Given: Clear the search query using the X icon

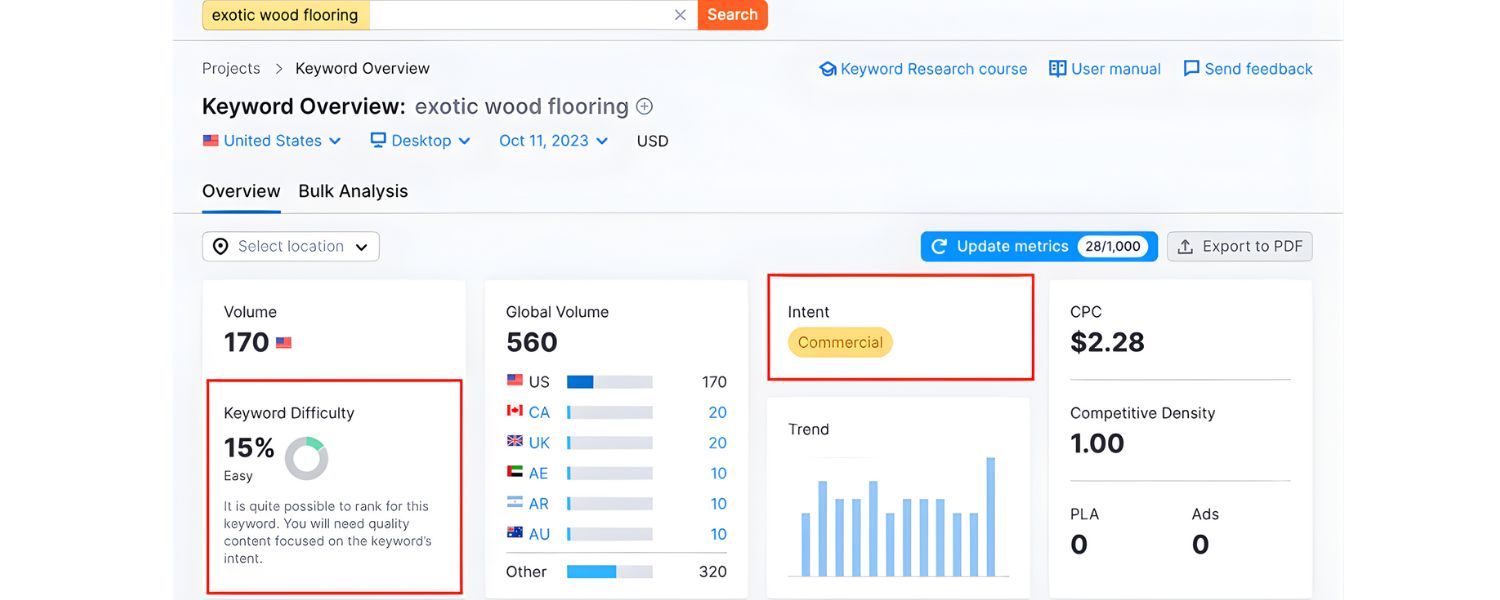Looking at the screenshot, I should (x=680, y=15).
